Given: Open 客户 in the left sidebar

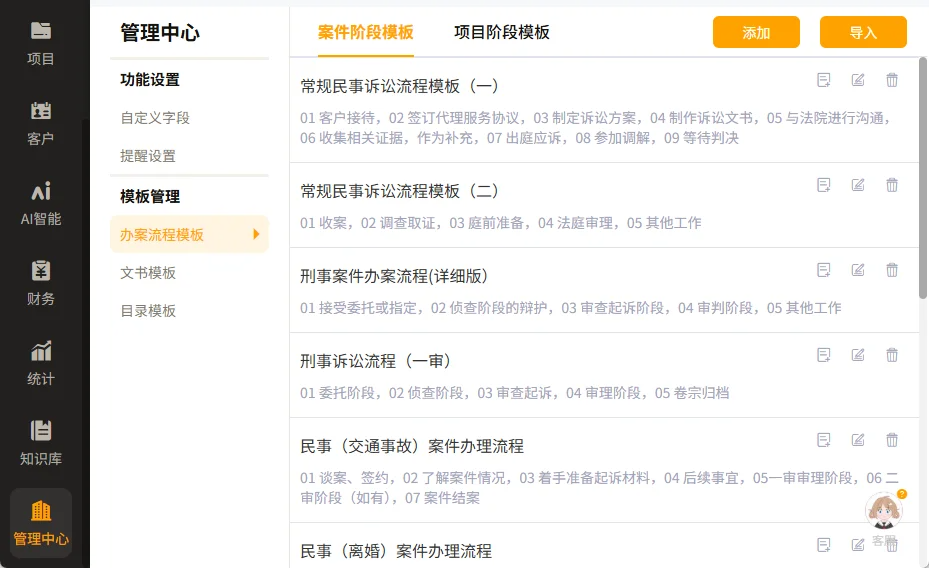Looking at the screenshot, I should click(41, 122).
